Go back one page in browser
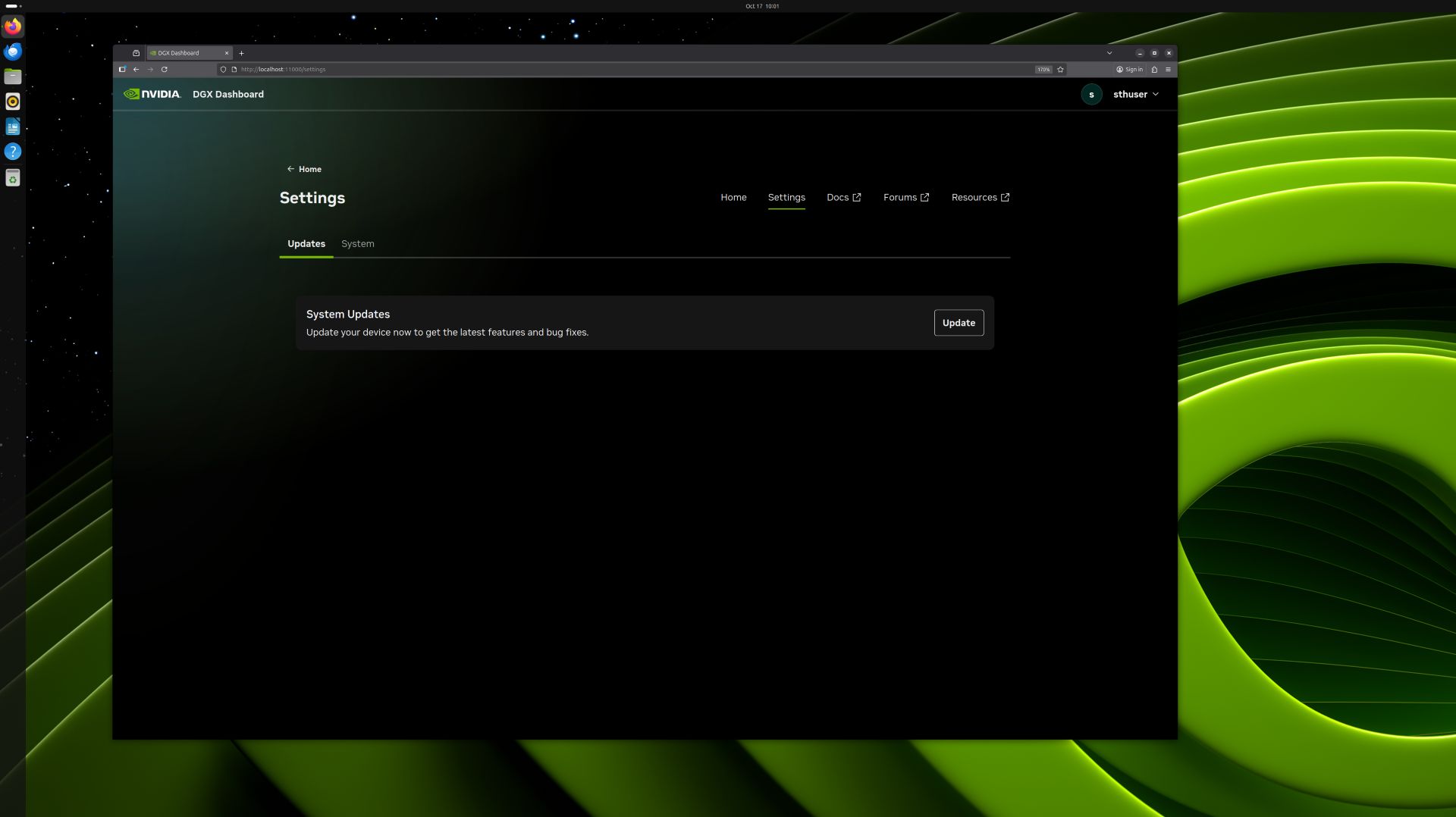Viewport: 1456px width, 817px height. (136, 69)
